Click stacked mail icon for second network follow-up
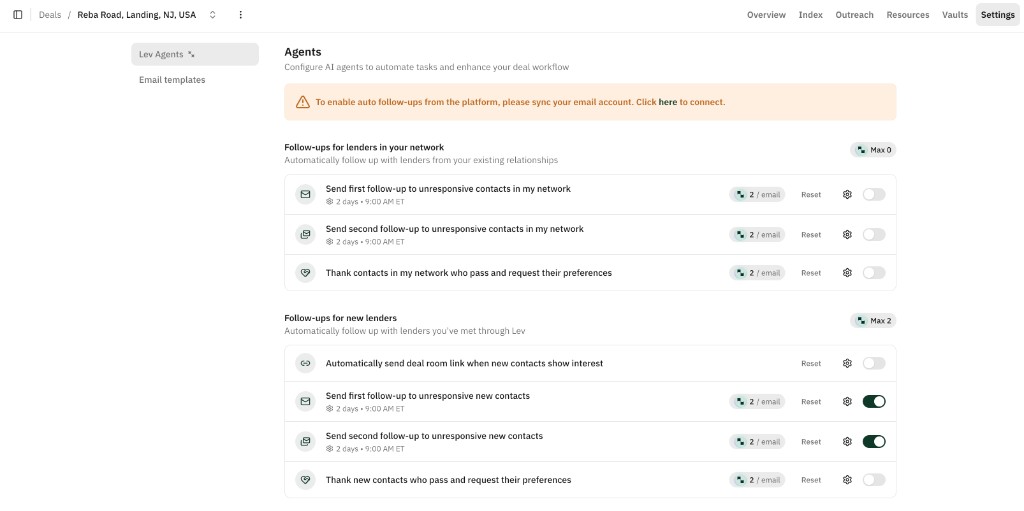 pos(305,234)
